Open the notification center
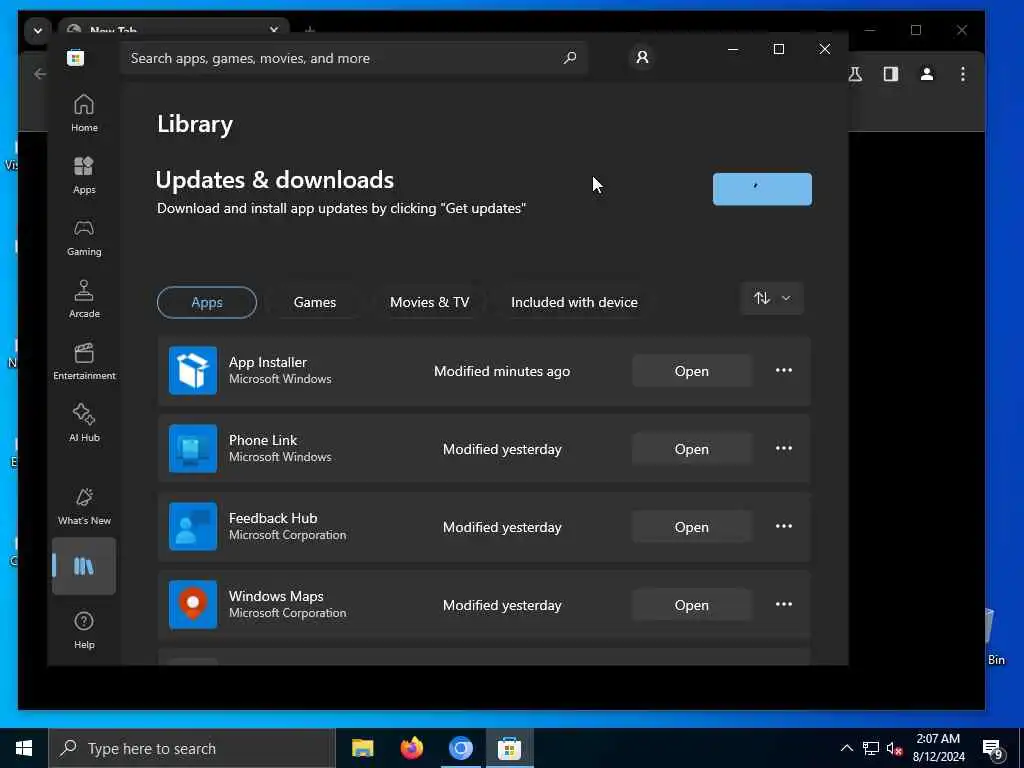 tap(993, 748)
